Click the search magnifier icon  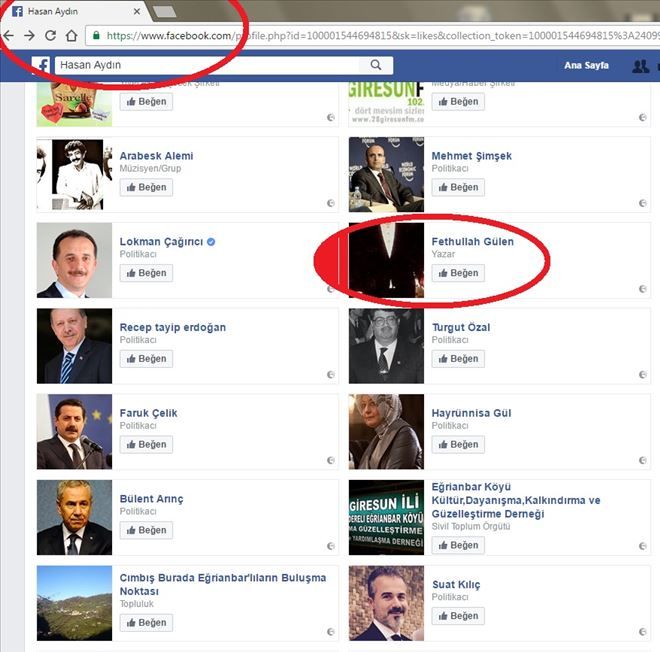click(376, 65)
